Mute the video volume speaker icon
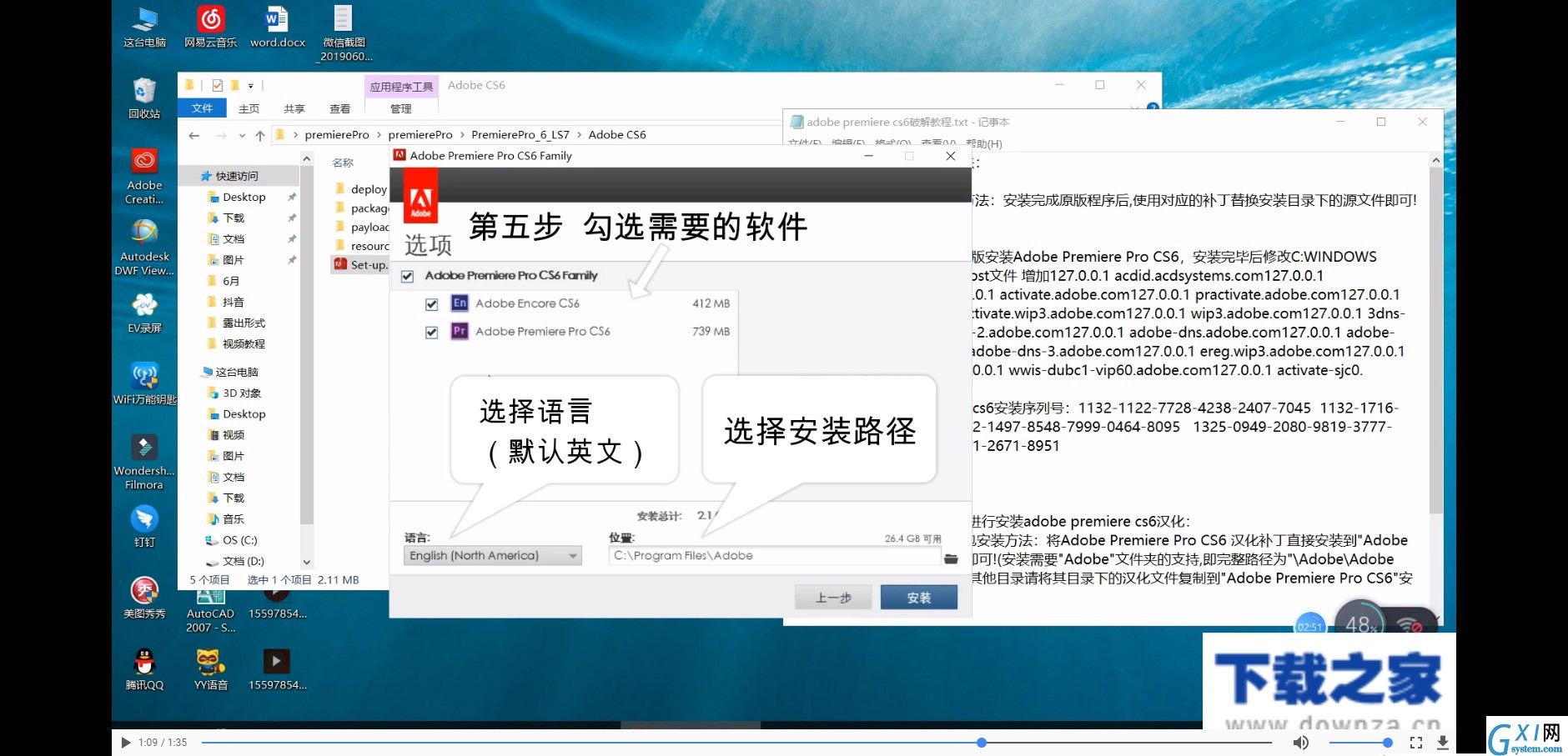 pos(1300,742)
